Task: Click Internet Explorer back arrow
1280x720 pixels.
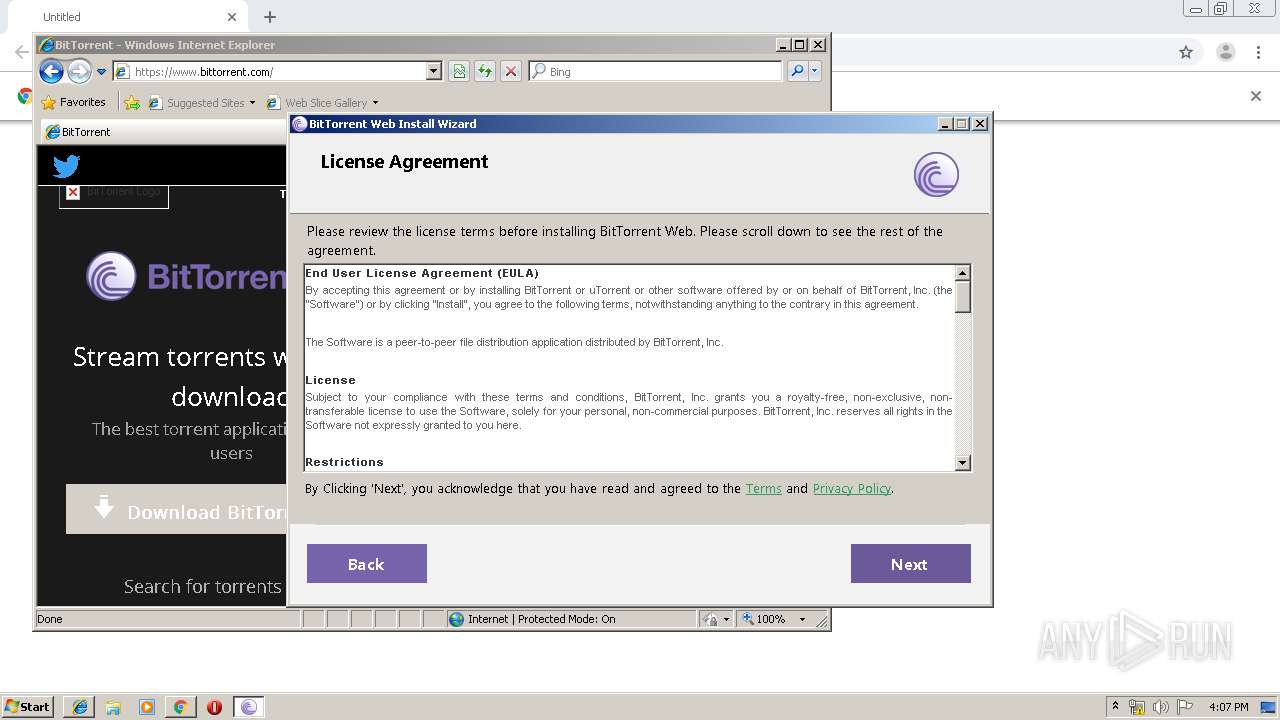Action: coord(52,71)
